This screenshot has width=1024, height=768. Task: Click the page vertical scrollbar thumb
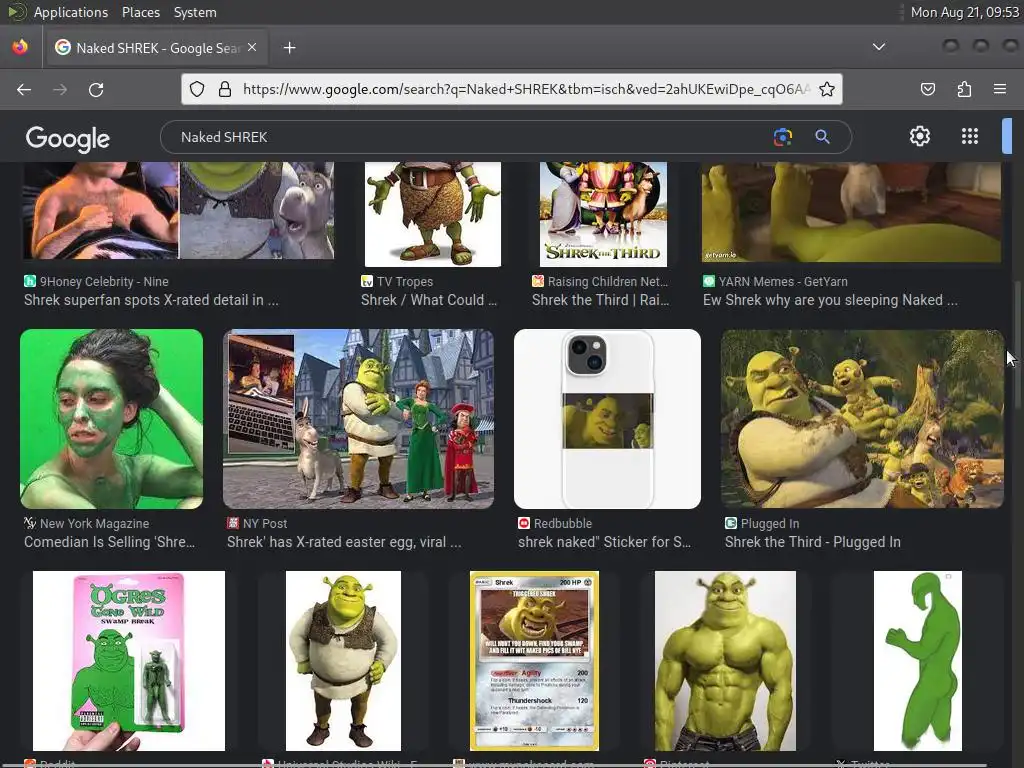(1017, 345)
